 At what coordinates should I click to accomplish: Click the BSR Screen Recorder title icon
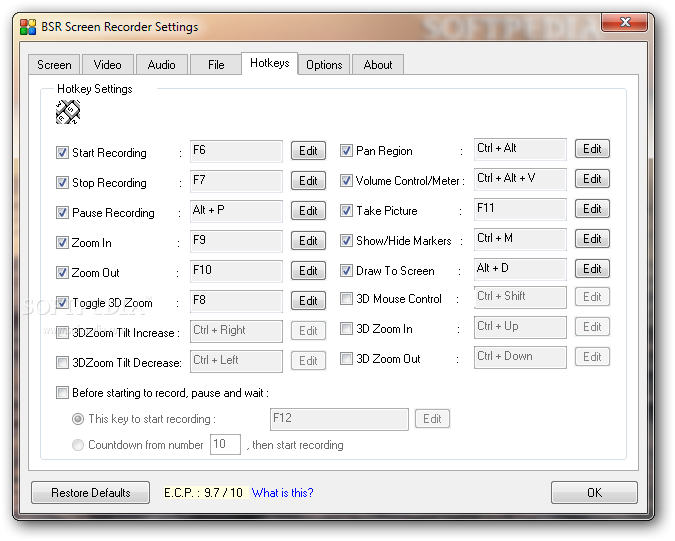(28, 27)
